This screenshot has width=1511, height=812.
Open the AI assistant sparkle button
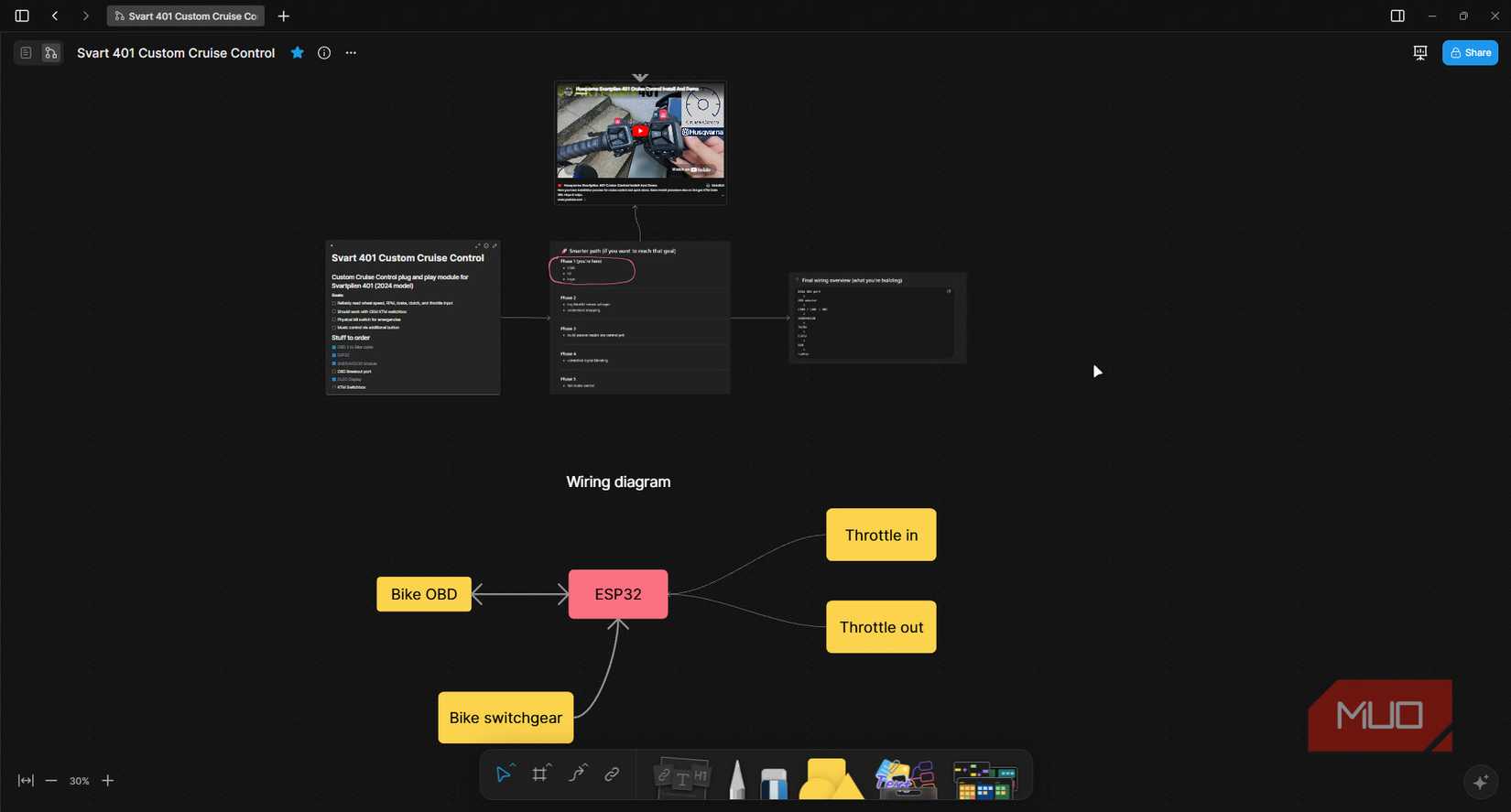tap(1481, 782)
